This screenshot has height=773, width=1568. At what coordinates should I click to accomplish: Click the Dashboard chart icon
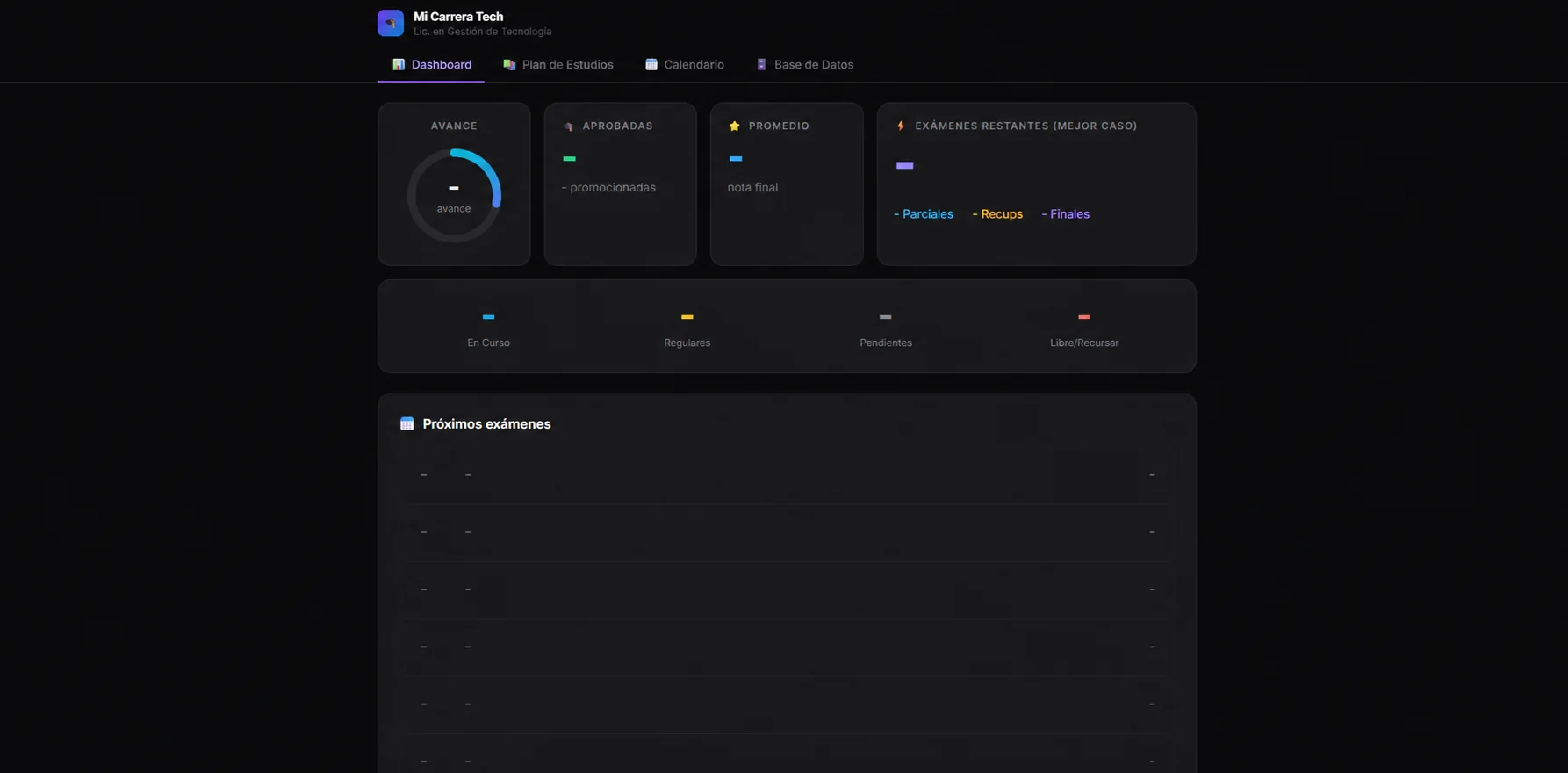pyautogui.click(x=399, y=65)
